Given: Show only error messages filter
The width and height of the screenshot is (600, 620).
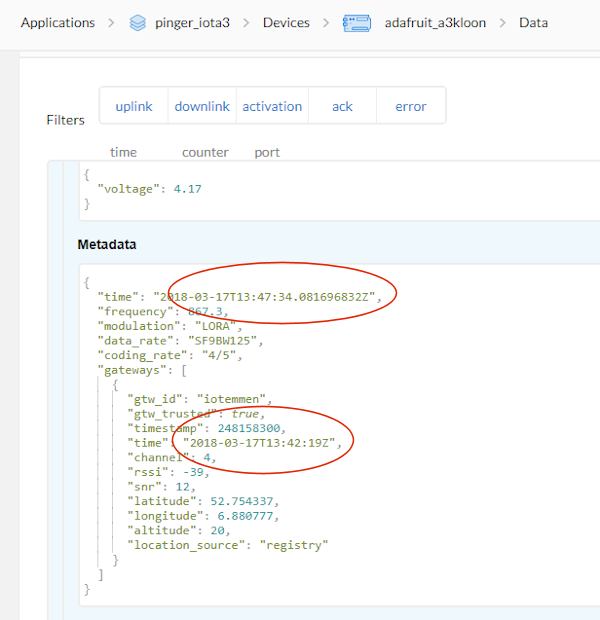Looking at the screenshot, I should tap(411, 106).
